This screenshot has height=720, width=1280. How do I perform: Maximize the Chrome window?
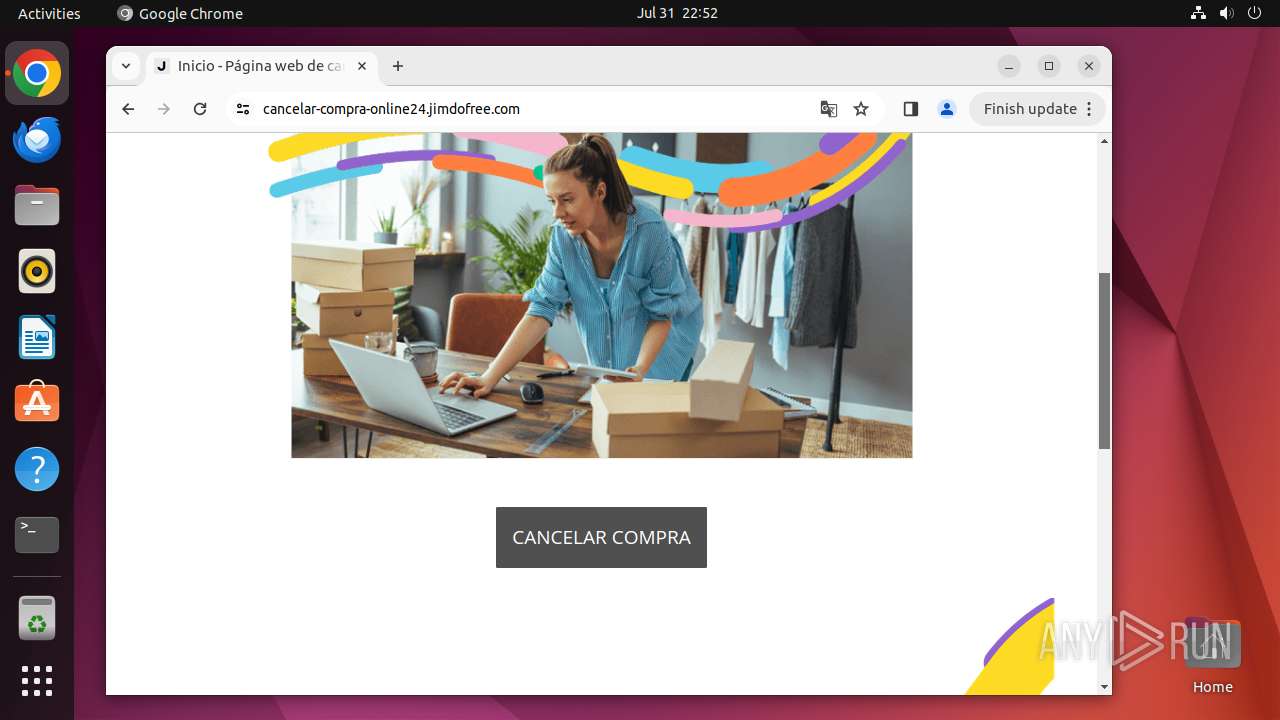click(1049, 66)
